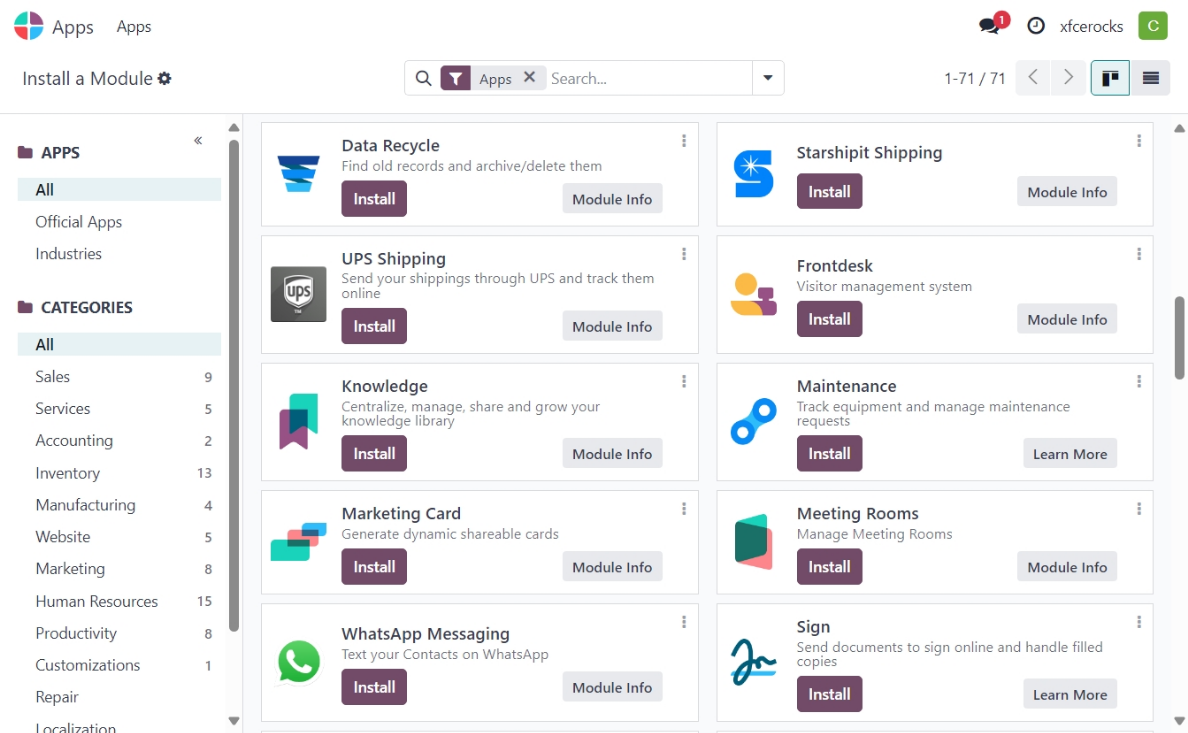The image size is (1188, 733).
Task: Click the main page vertical scrollbar
Action: [1179, 338]
